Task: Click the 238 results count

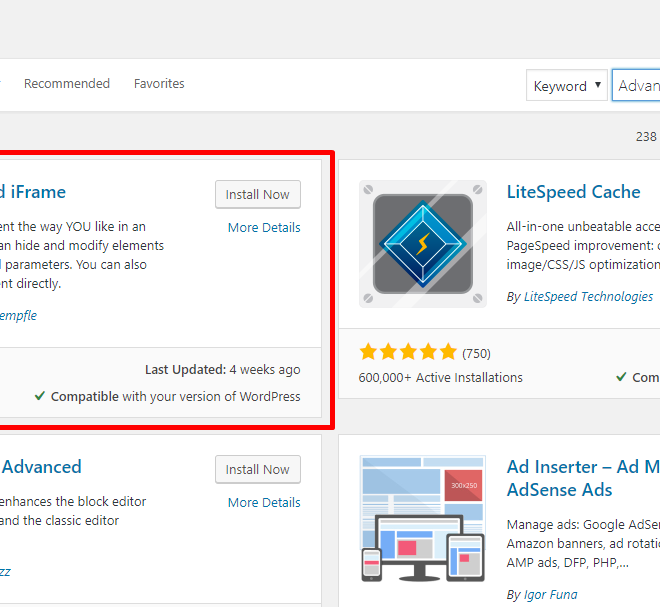Action: tap(646, 136)
